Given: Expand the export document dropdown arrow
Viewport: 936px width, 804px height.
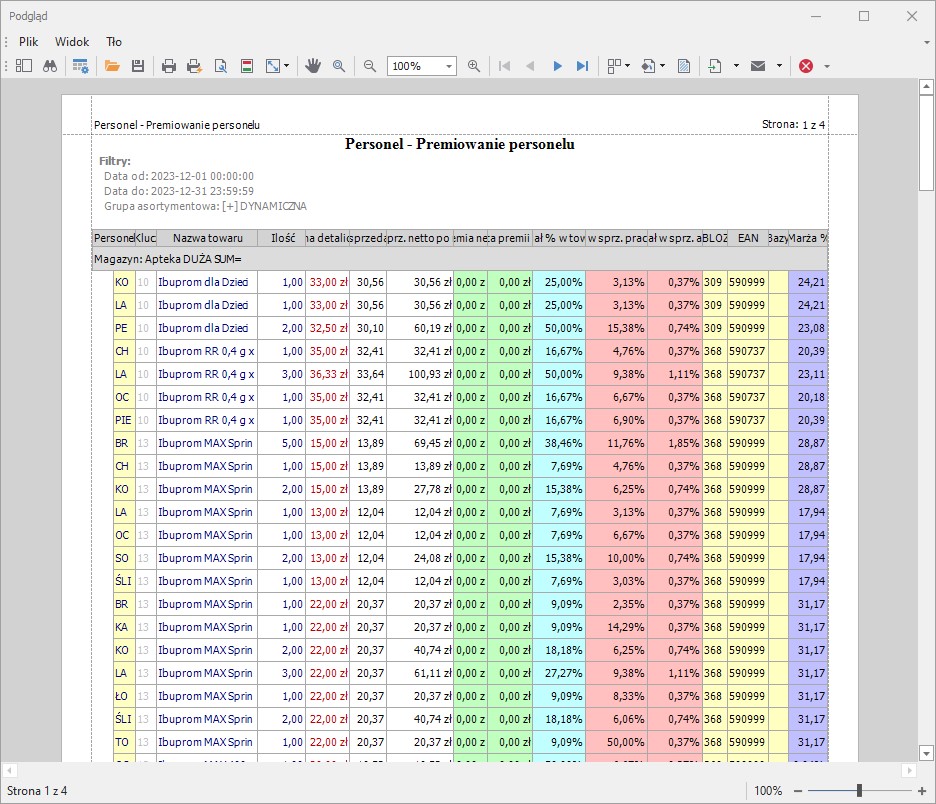Looking at the screenshot, I should point(736,66).
